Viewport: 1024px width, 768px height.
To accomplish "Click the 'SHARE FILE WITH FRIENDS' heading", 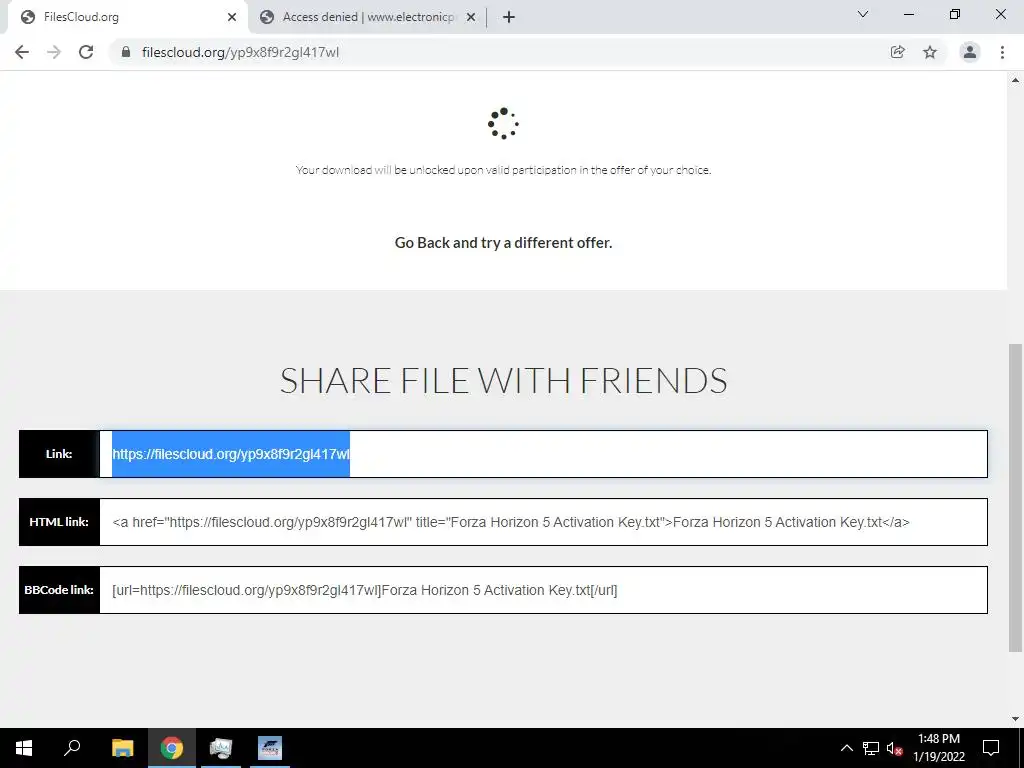I will click(504, 381).
